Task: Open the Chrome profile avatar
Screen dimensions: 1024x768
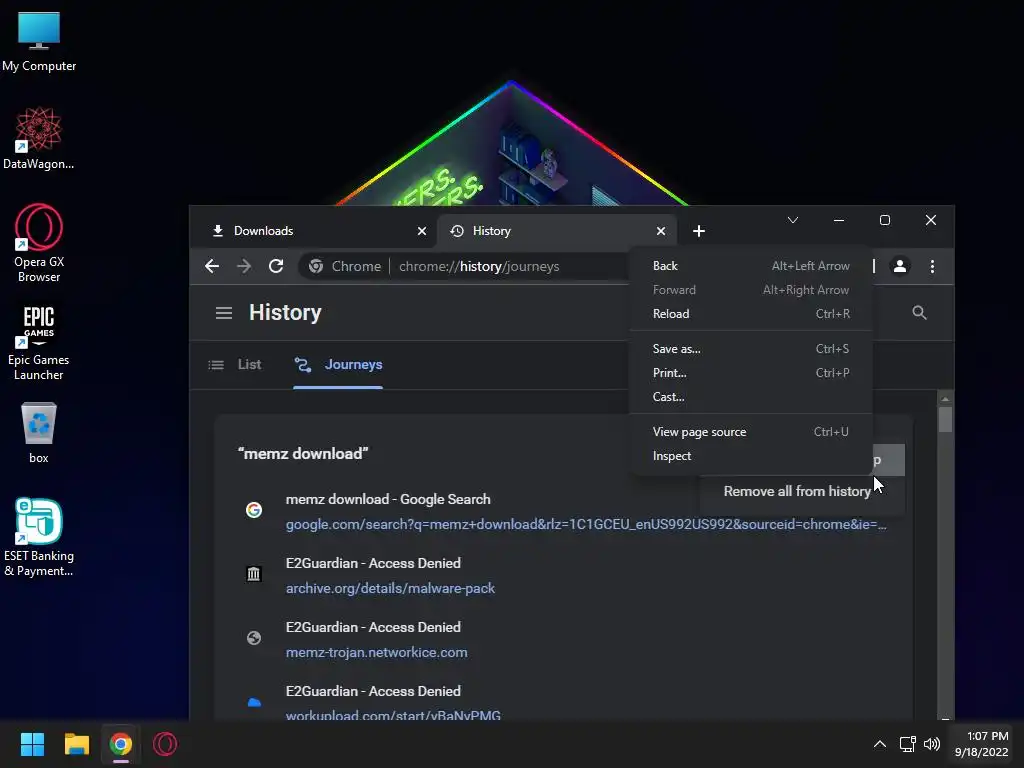Action: point(900,266)
